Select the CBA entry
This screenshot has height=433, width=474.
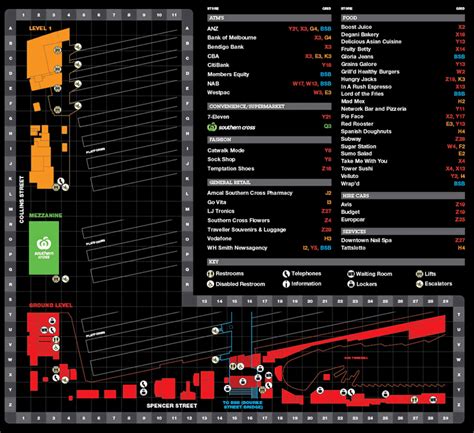pyautogui.click(x=269, y=56)
